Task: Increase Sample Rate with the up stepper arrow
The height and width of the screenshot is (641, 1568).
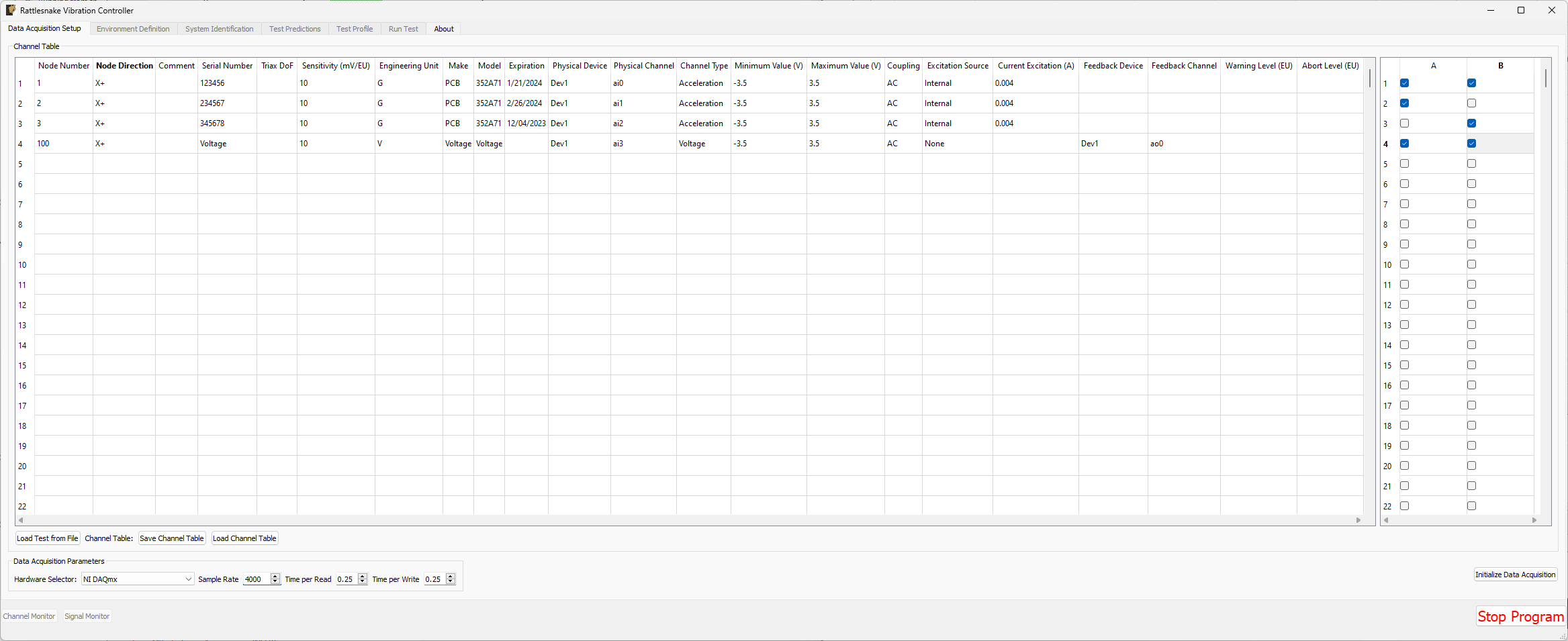Action: [x=275, y=576]
